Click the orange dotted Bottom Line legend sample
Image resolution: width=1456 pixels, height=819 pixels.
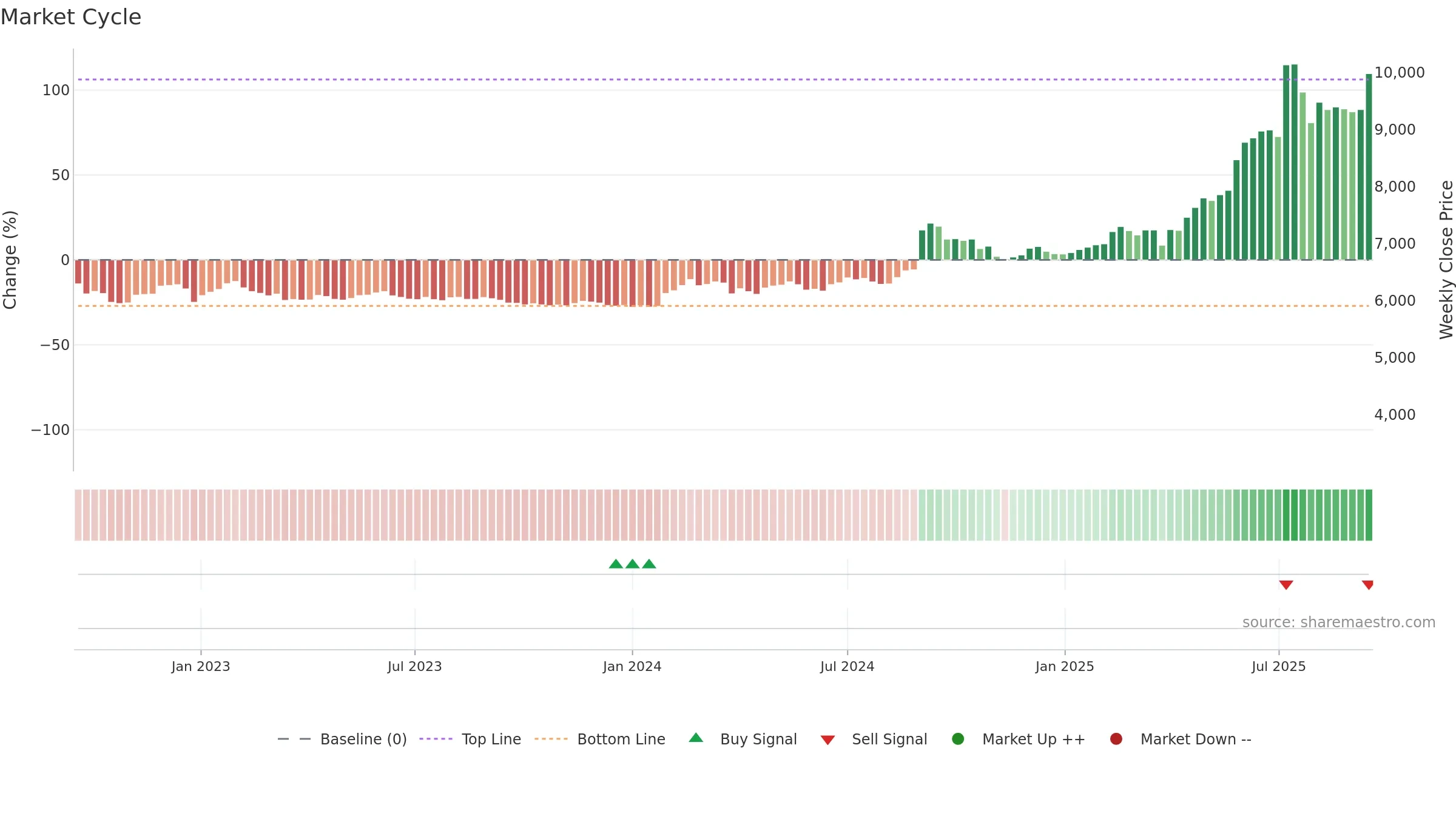(551, 739)
